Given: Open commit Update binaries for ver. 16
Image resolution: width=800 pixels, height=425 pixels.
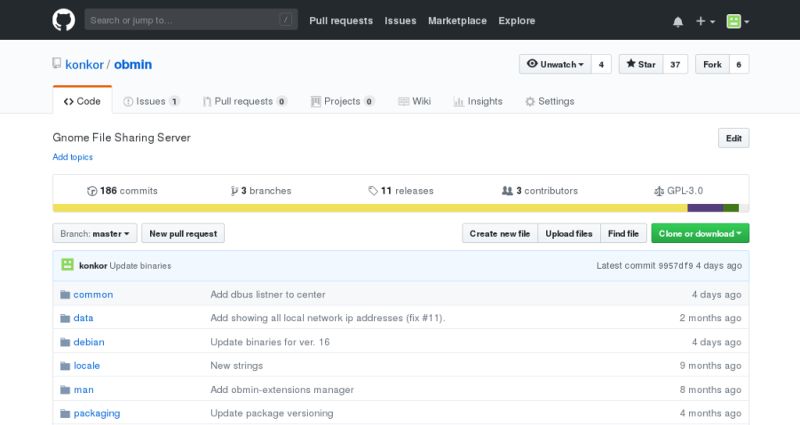Looking at the screenshot, I should (270, 342).
